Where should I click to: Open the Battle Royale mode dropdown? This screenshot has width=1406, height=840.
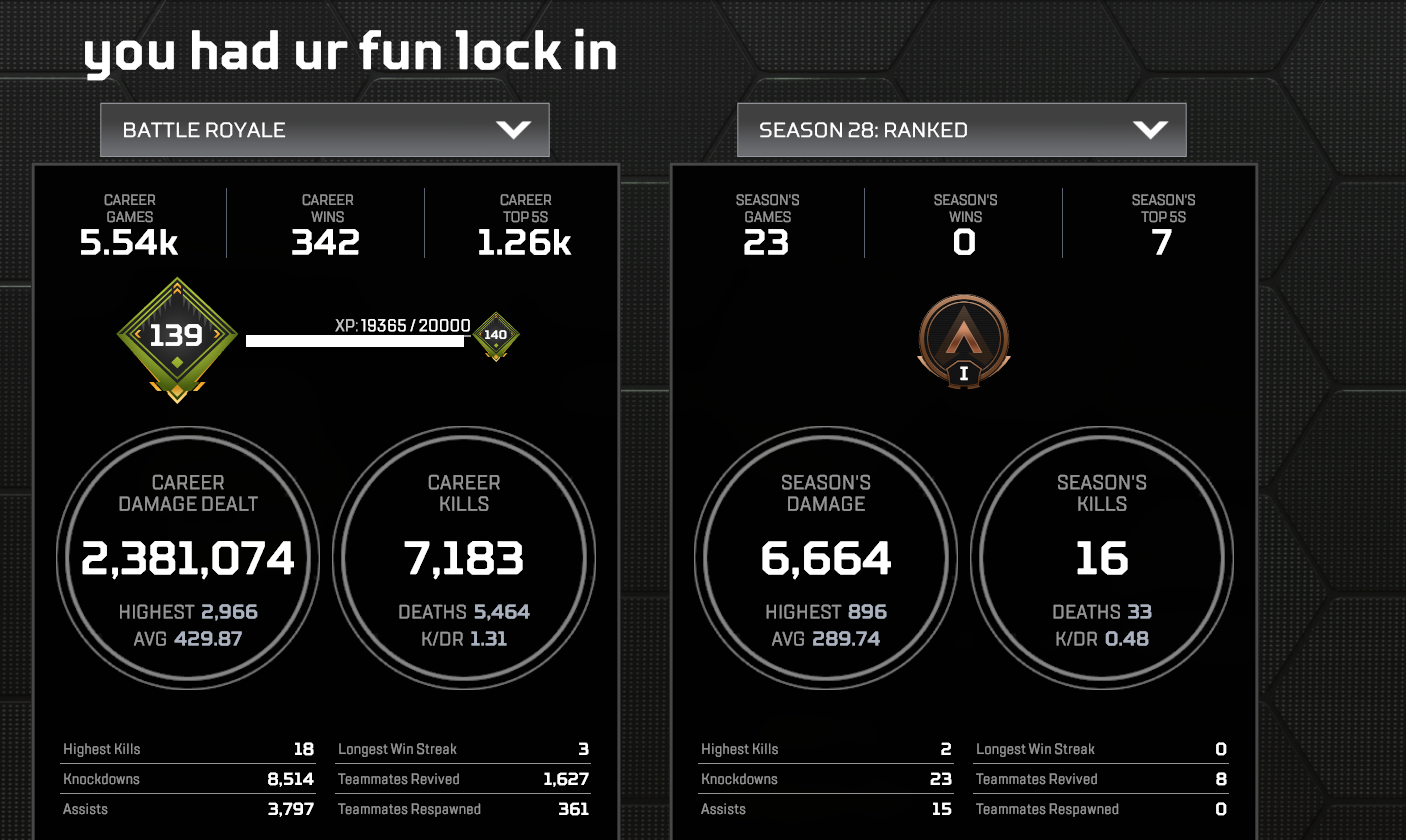click(325, 130)
